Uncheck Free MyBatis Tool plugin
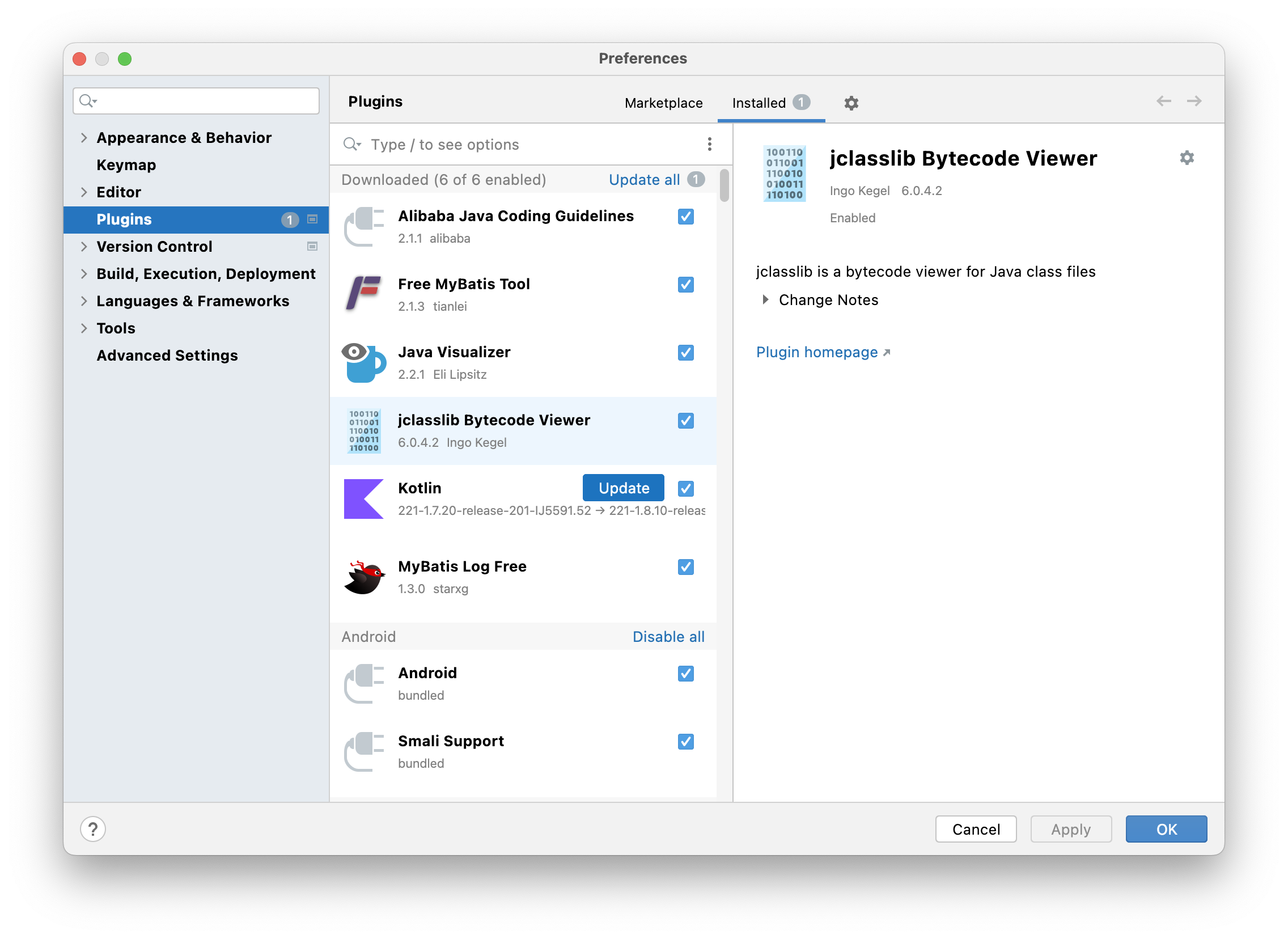 tap(685, 284)
